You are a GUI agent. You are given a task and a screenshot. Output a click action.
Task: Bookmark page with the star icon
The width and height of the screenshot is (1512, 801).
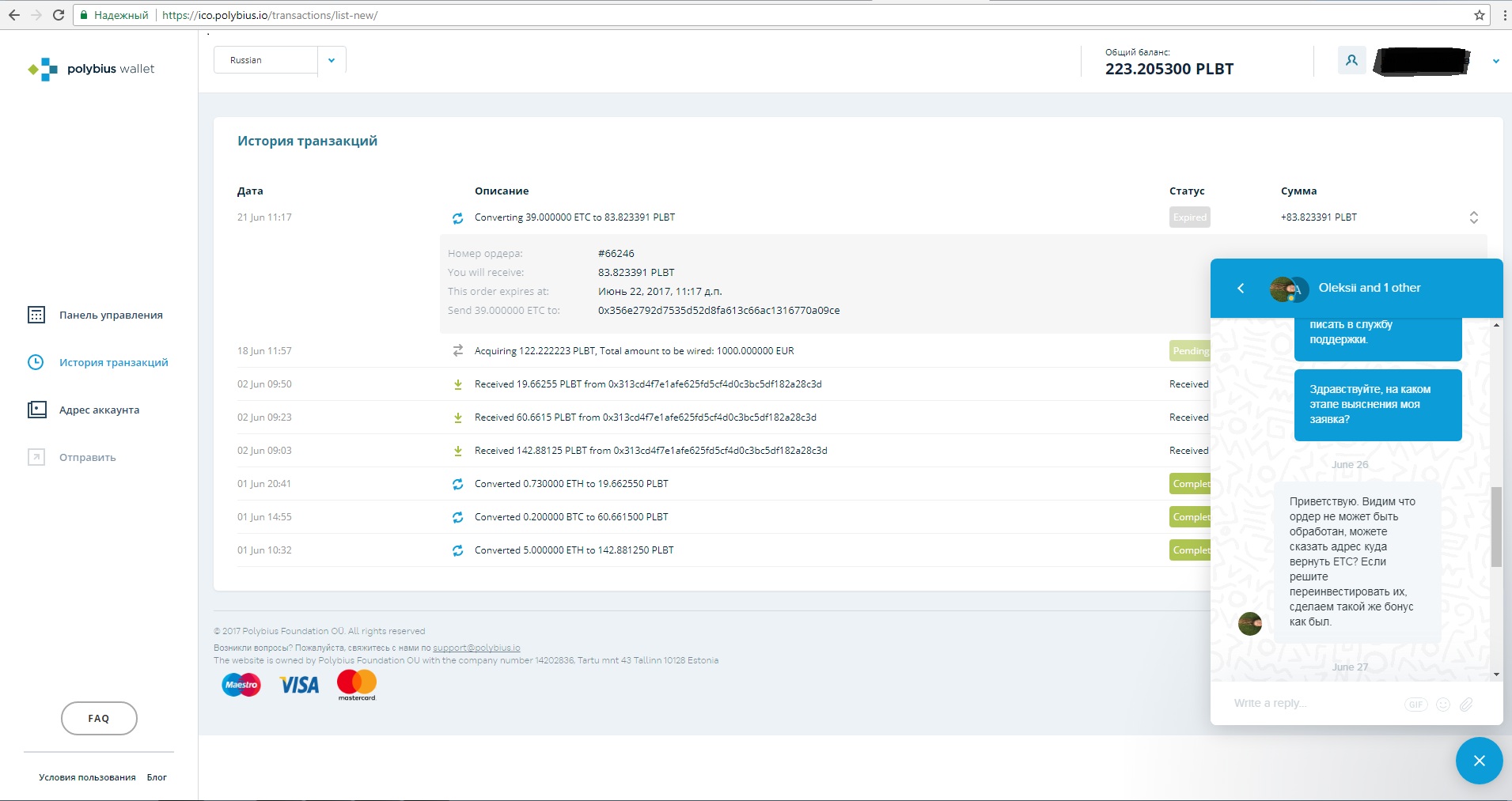(x=1479, y=15)
